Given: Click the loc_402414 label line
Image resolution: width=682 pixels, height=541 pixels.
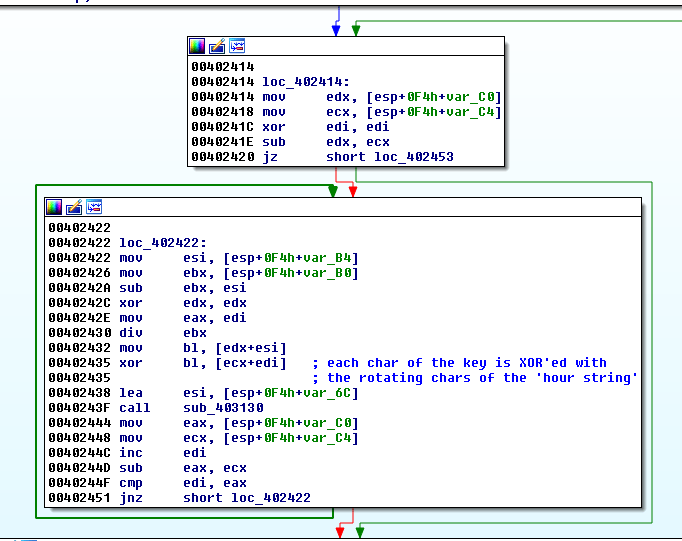Looking at the screenshot, I should tap(301, 82).
